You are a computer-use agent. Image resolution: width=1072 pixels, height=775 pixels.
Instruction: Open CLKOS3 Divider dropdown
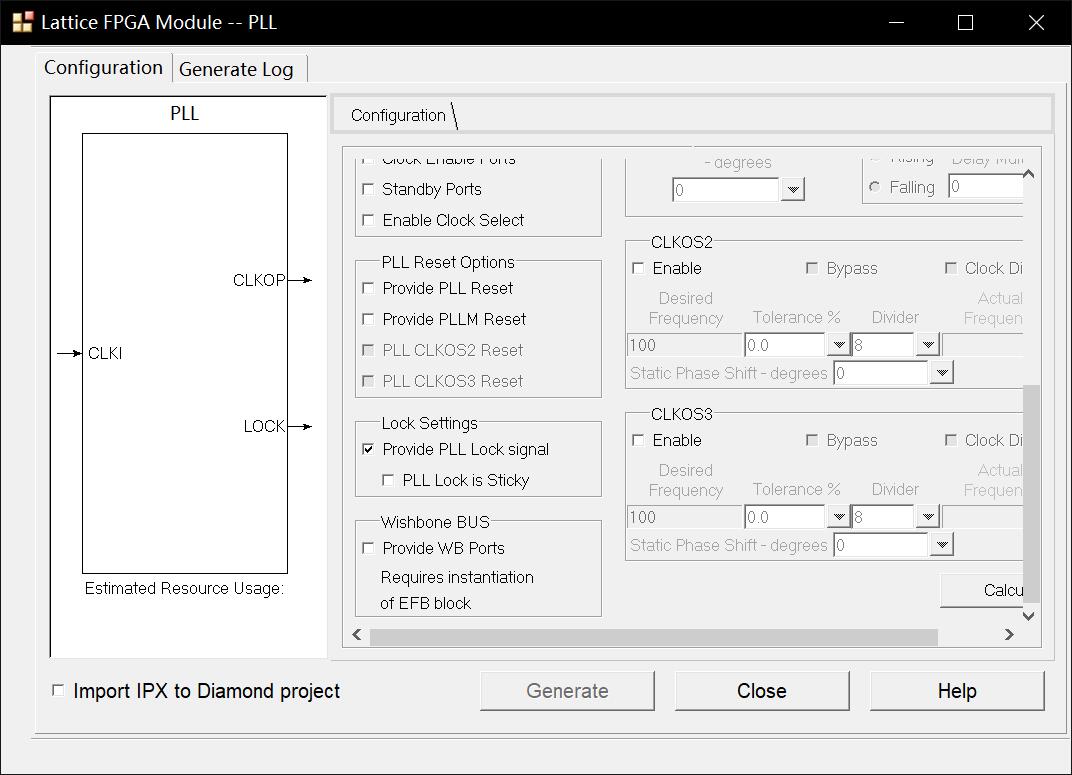(x=928, y=517)
